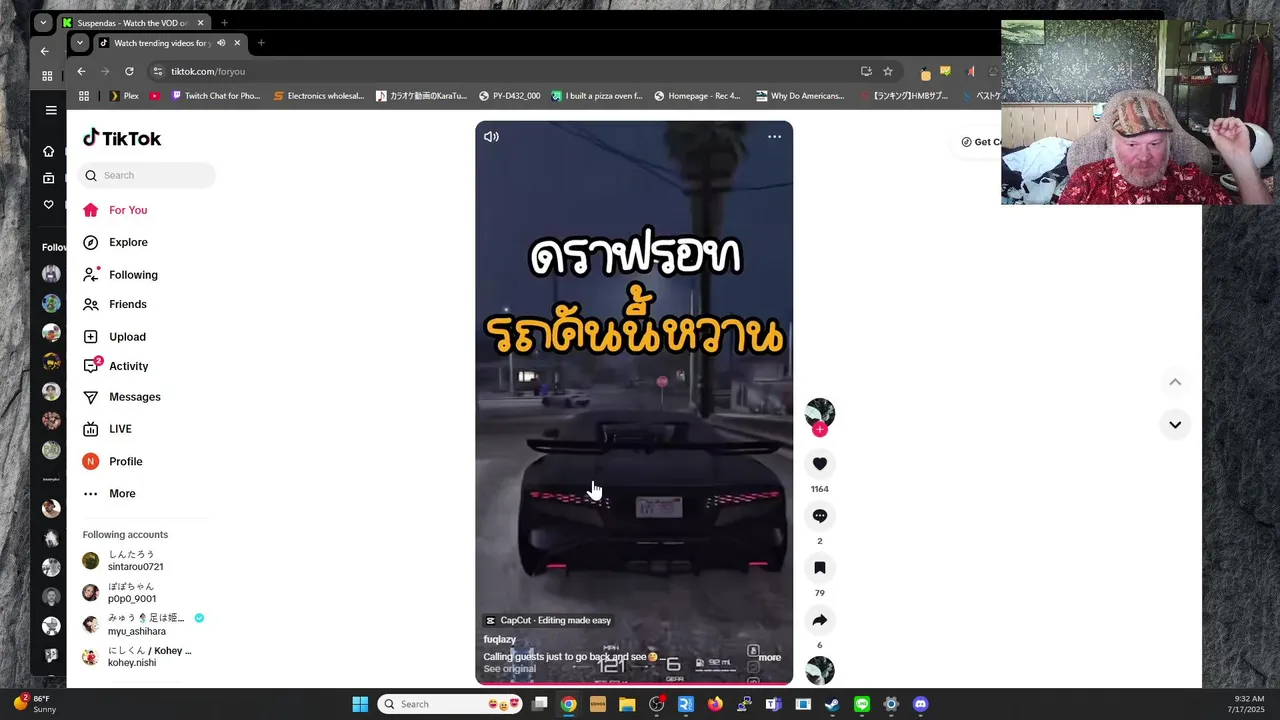The image size is (1280, 720).
Task: Open the Windows Start menu
Action: click(360, 704)
